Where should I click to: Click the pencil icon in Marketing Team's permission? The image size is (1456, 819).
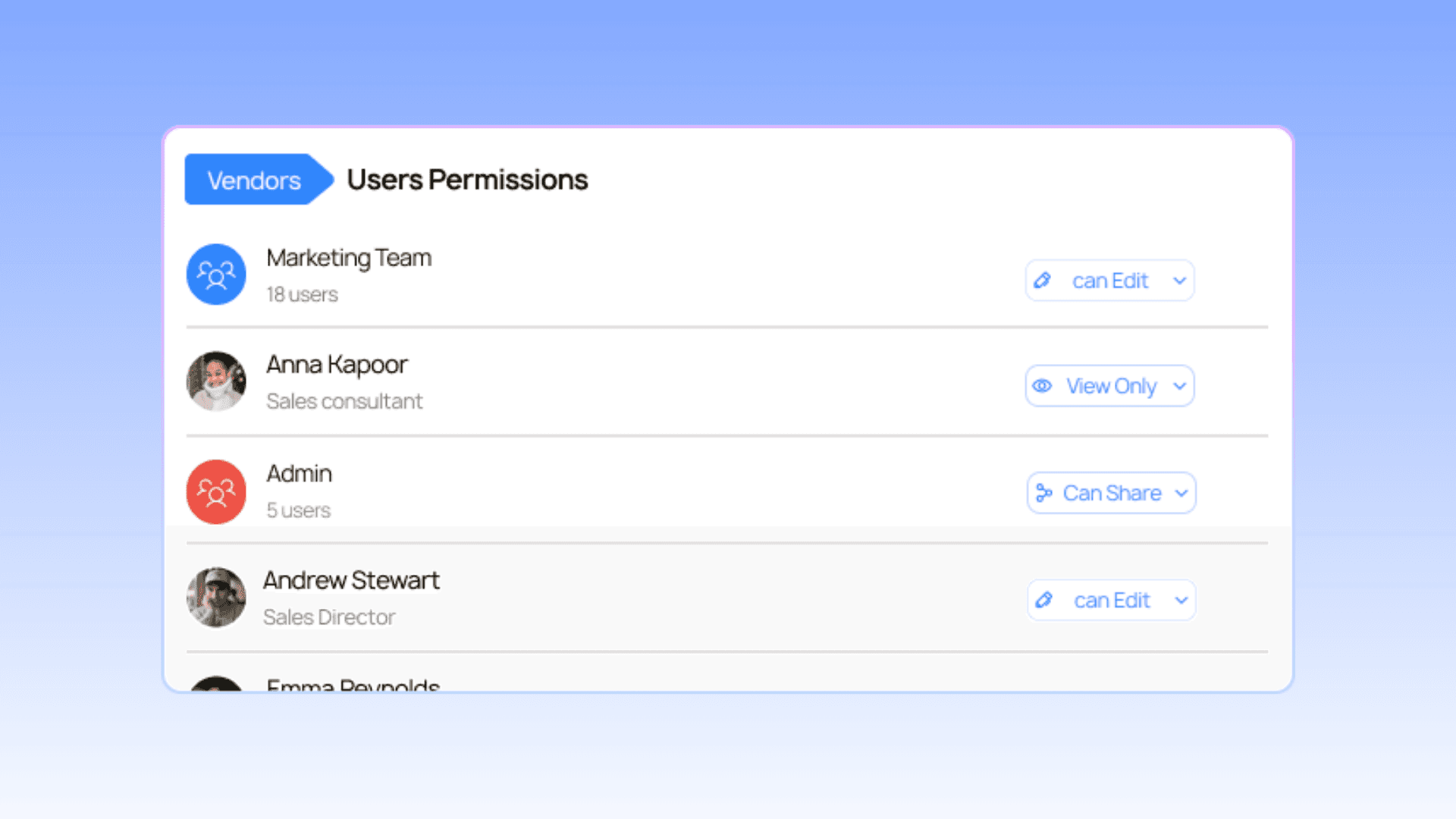click(x=1043, y=281)
